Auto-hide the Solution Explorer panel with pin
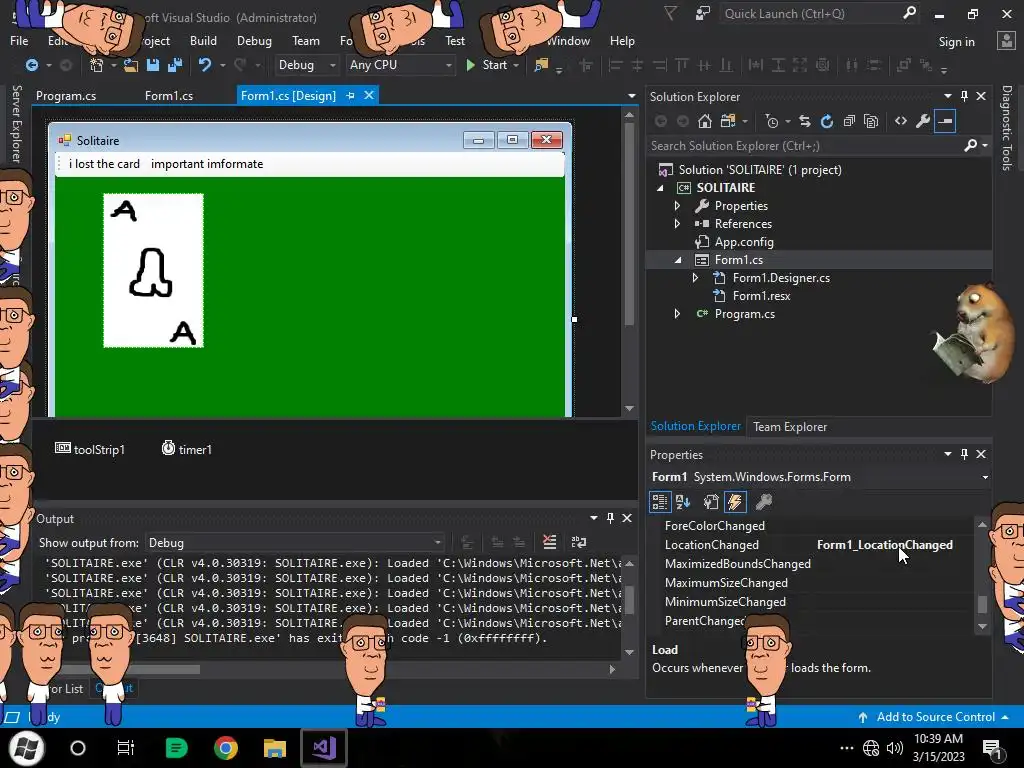 965,96
